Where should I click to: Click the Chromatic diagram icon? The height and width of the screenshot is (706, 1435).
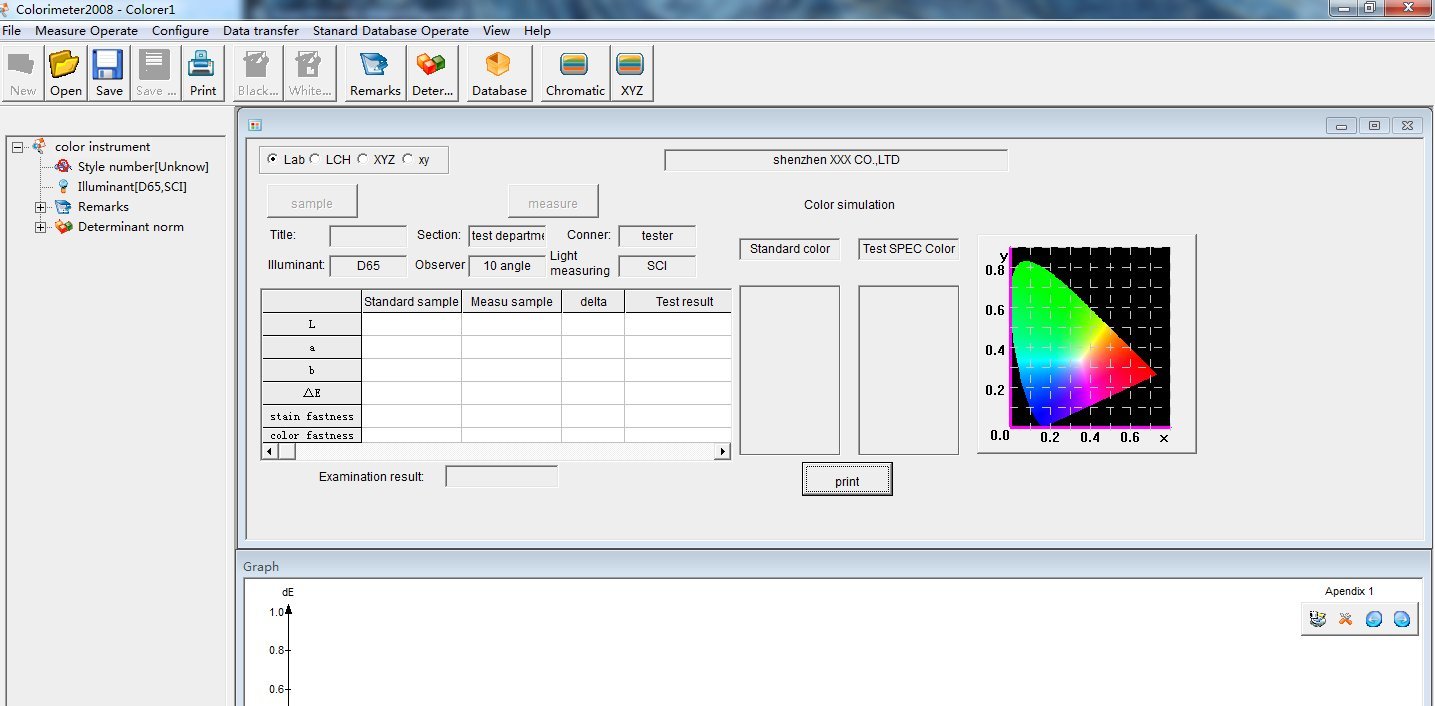pos(573,70)
